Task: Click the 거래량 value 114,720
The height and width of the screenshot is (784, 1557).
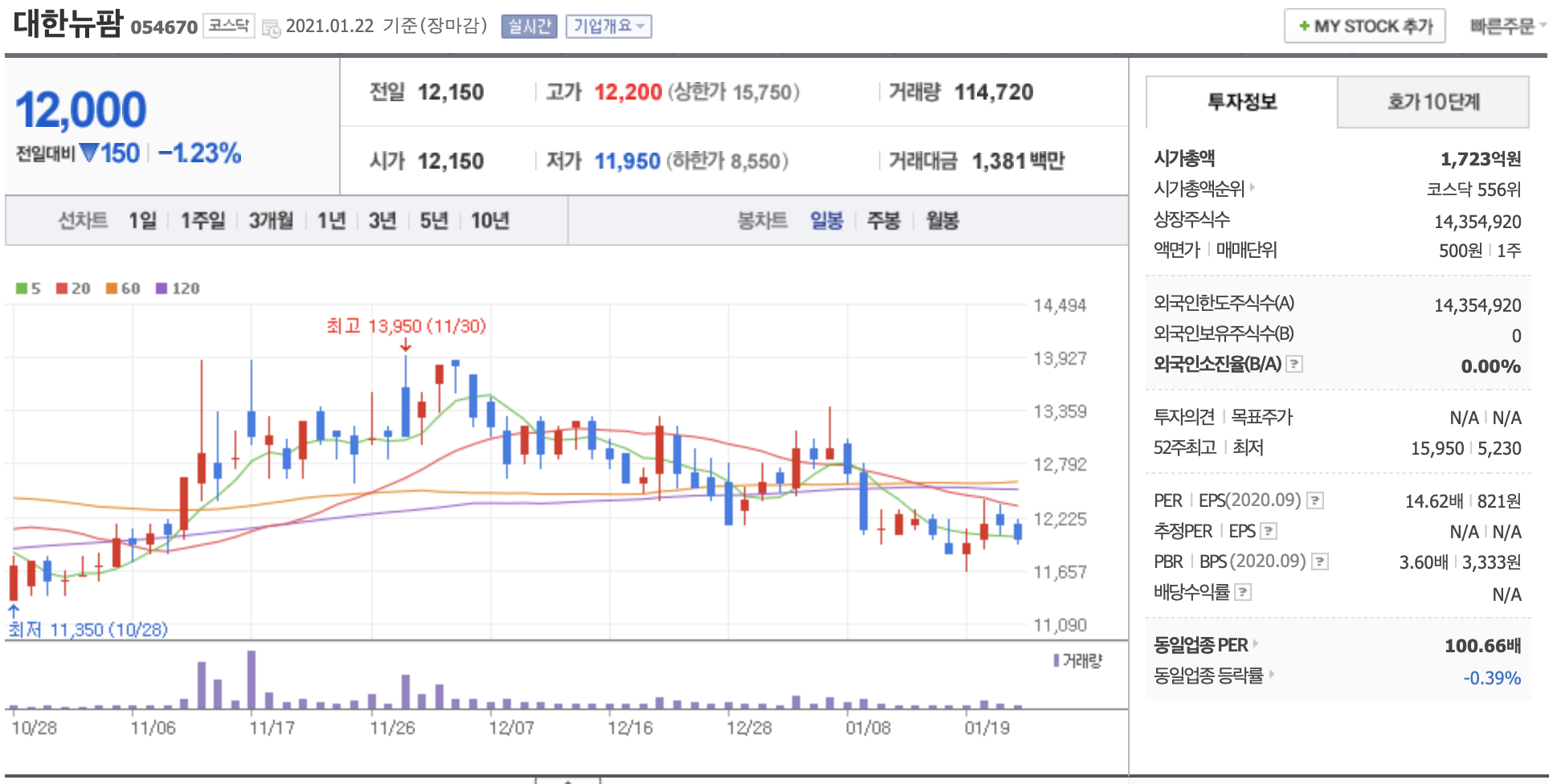Action: point(994,92)
